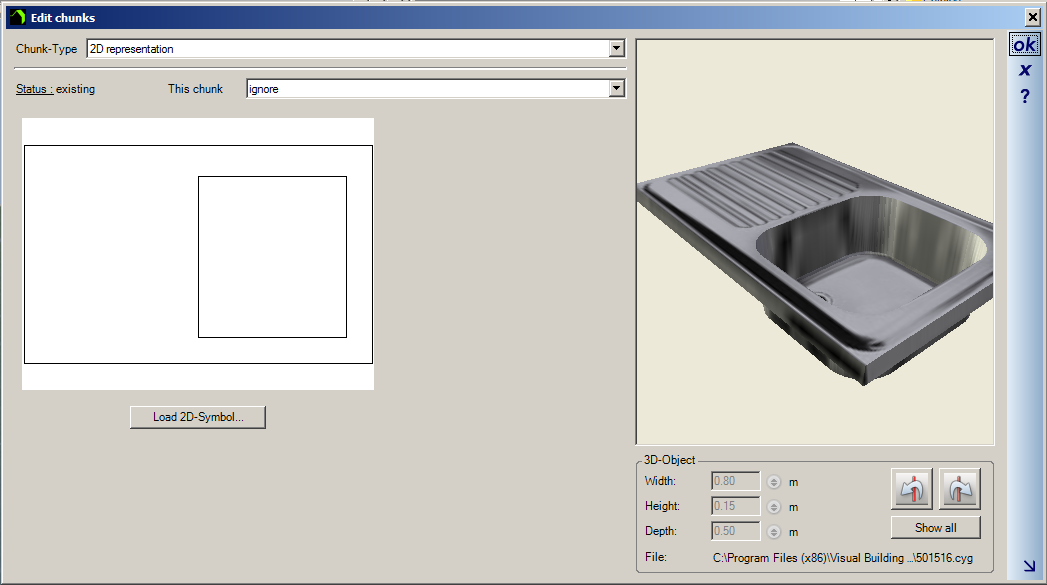Click the Width field showing 0.80
1047x585 pixels.
(735, 481)
